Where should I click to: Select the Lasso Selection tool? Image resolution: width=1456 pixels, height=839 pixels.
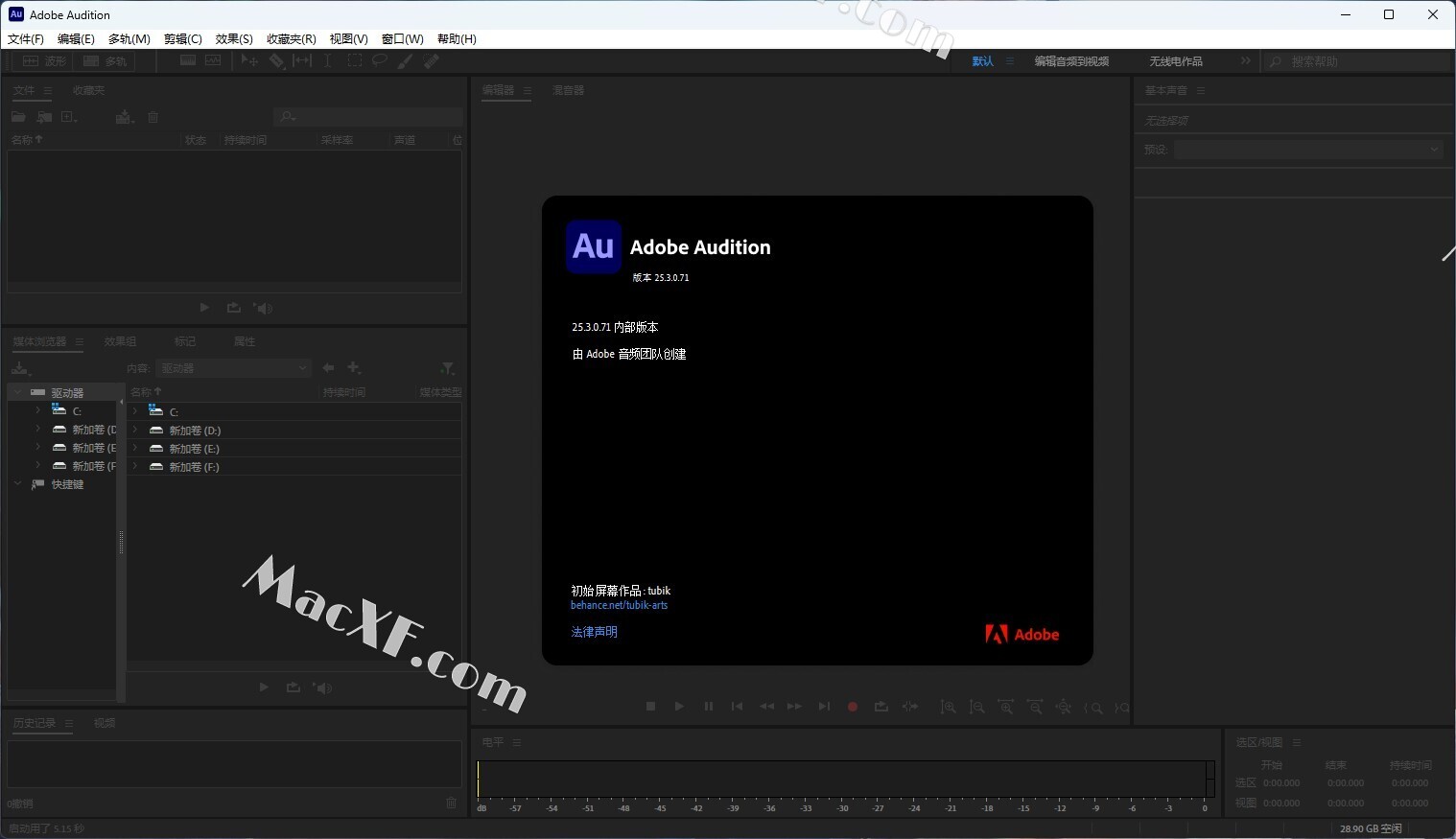380,60
